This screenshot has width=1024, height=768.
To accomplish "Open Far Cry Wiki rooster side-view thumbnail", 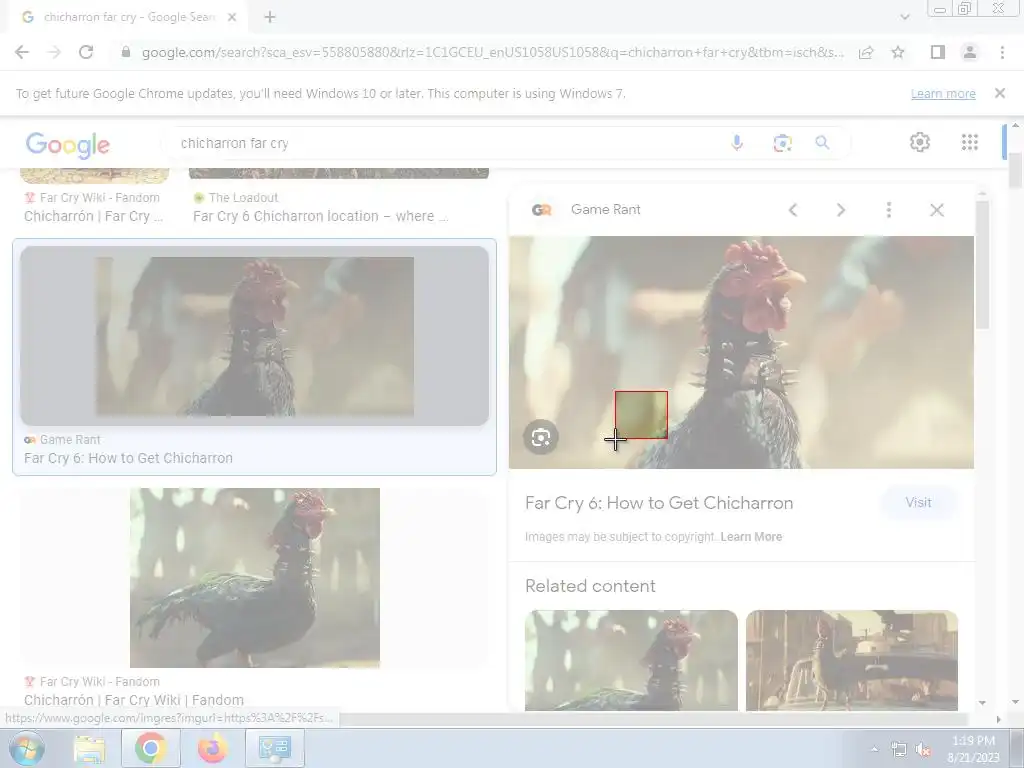I will [x=255, y=577].
